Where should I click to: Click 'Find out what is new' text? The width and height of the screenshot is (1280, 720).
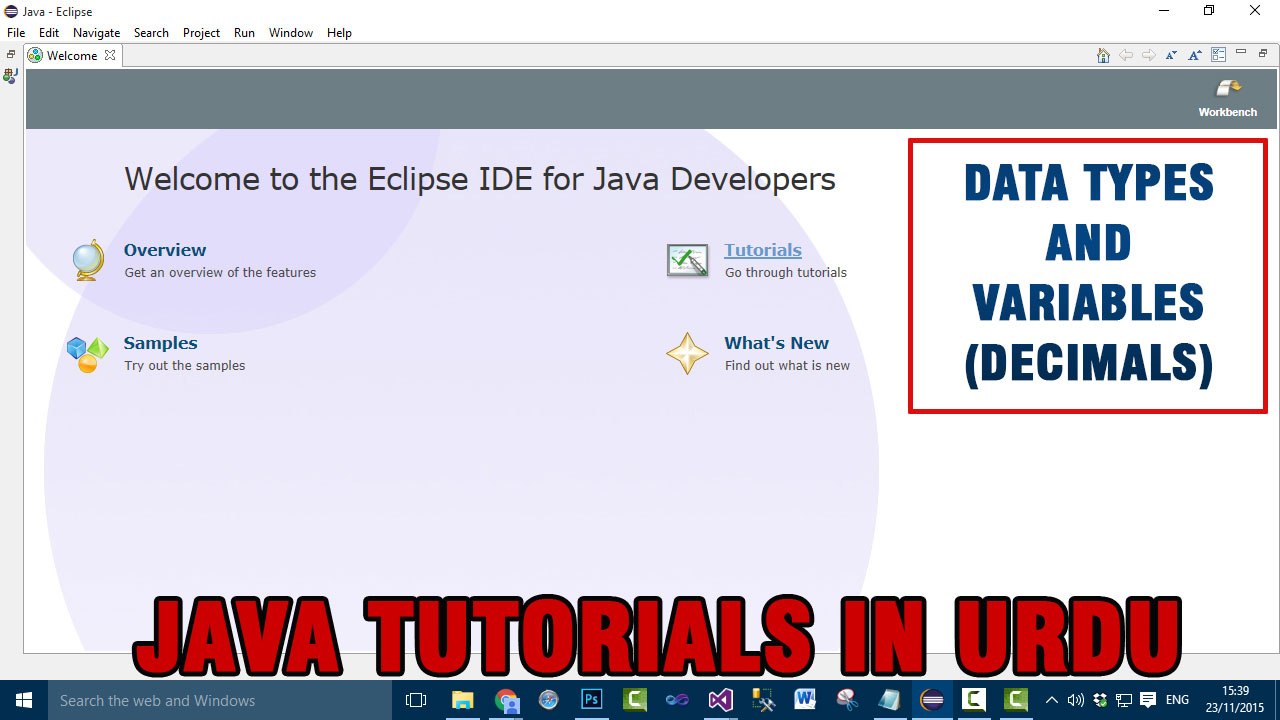coord(787,365)
